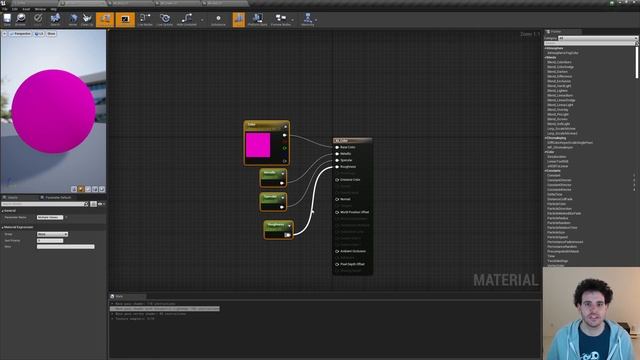Viewport: 640px width, 360px height.
Task: Click the Hide Unrelated toolbar icon
Action: point(187,19)
